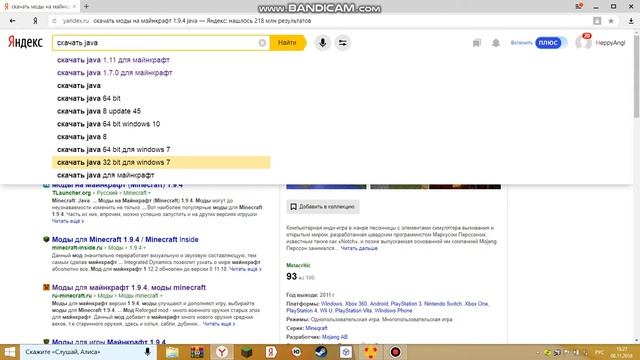
Task: Click the taskbar clock and date
Action: click(x=622, y=352)
